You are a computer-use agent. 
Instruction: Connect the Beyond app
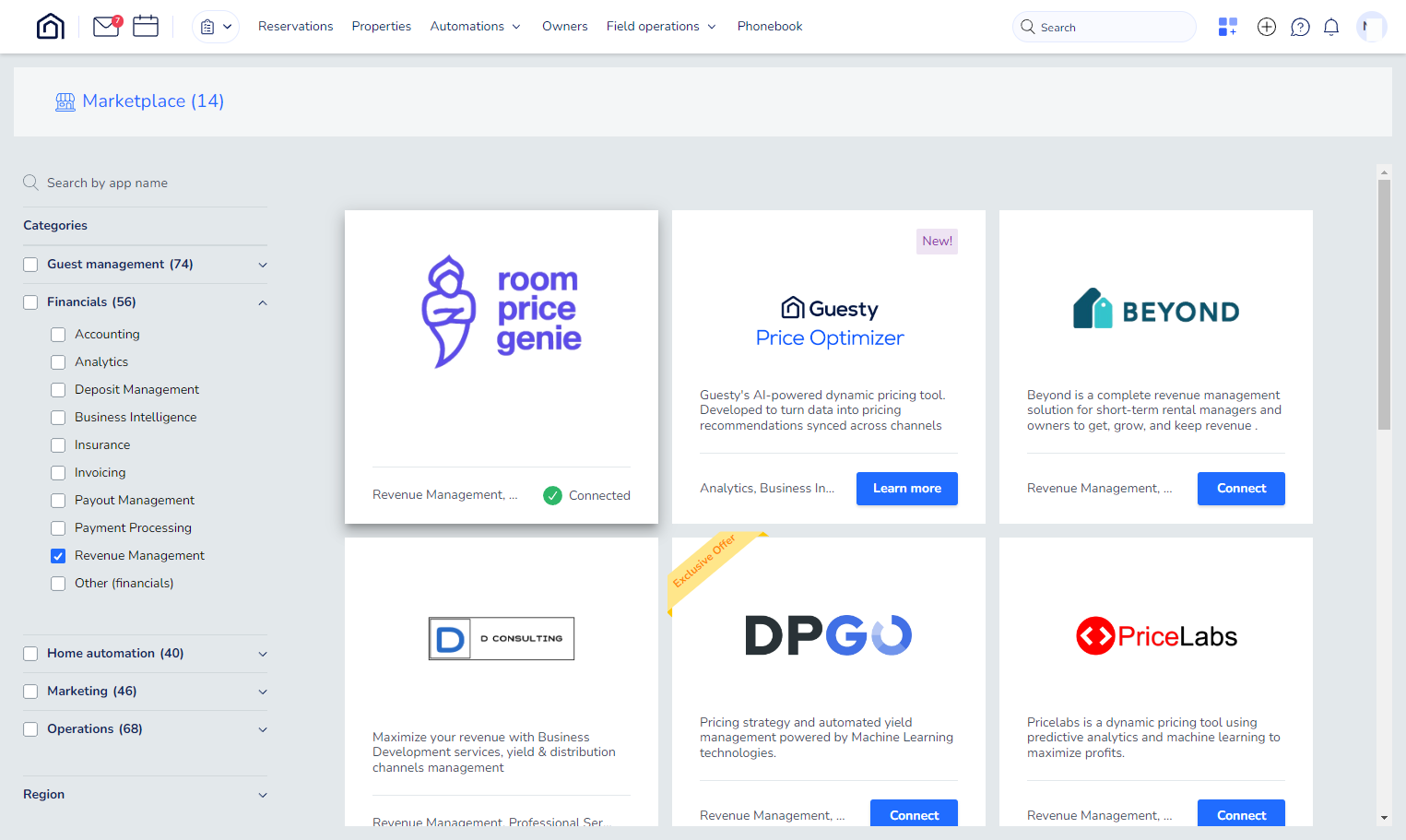1241,489
